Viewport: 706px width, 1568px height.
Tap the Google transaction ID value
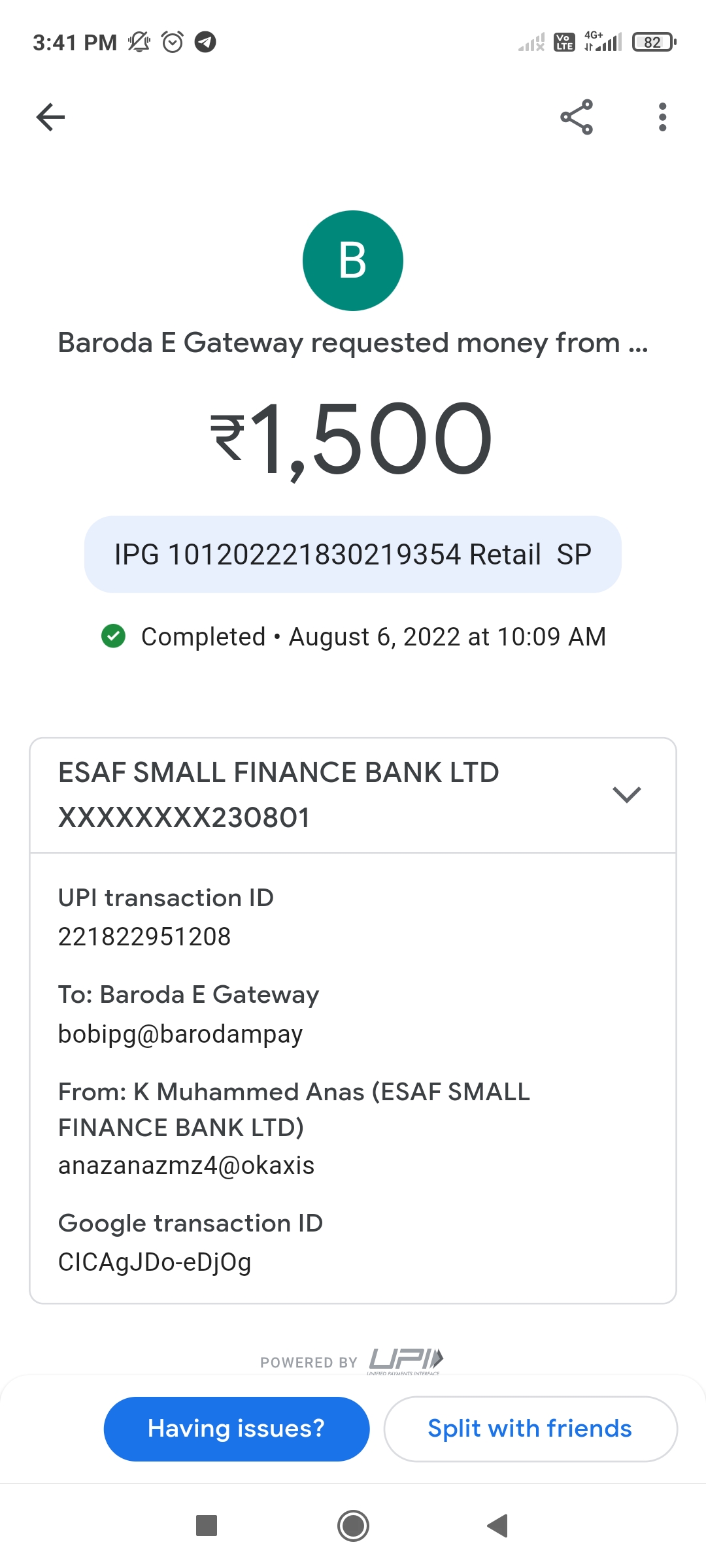tap(155, 1262)
